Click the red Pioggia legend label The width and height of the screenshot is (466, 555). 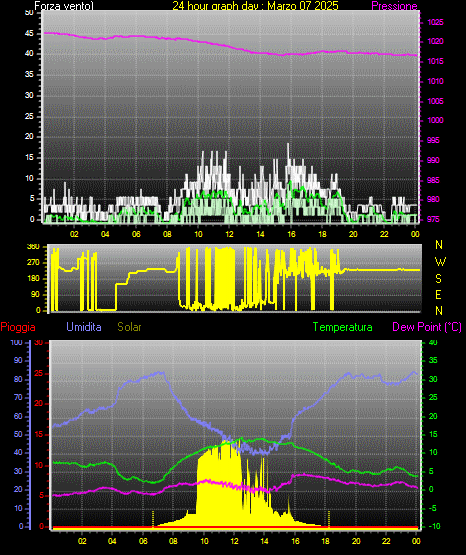[18, 327]
